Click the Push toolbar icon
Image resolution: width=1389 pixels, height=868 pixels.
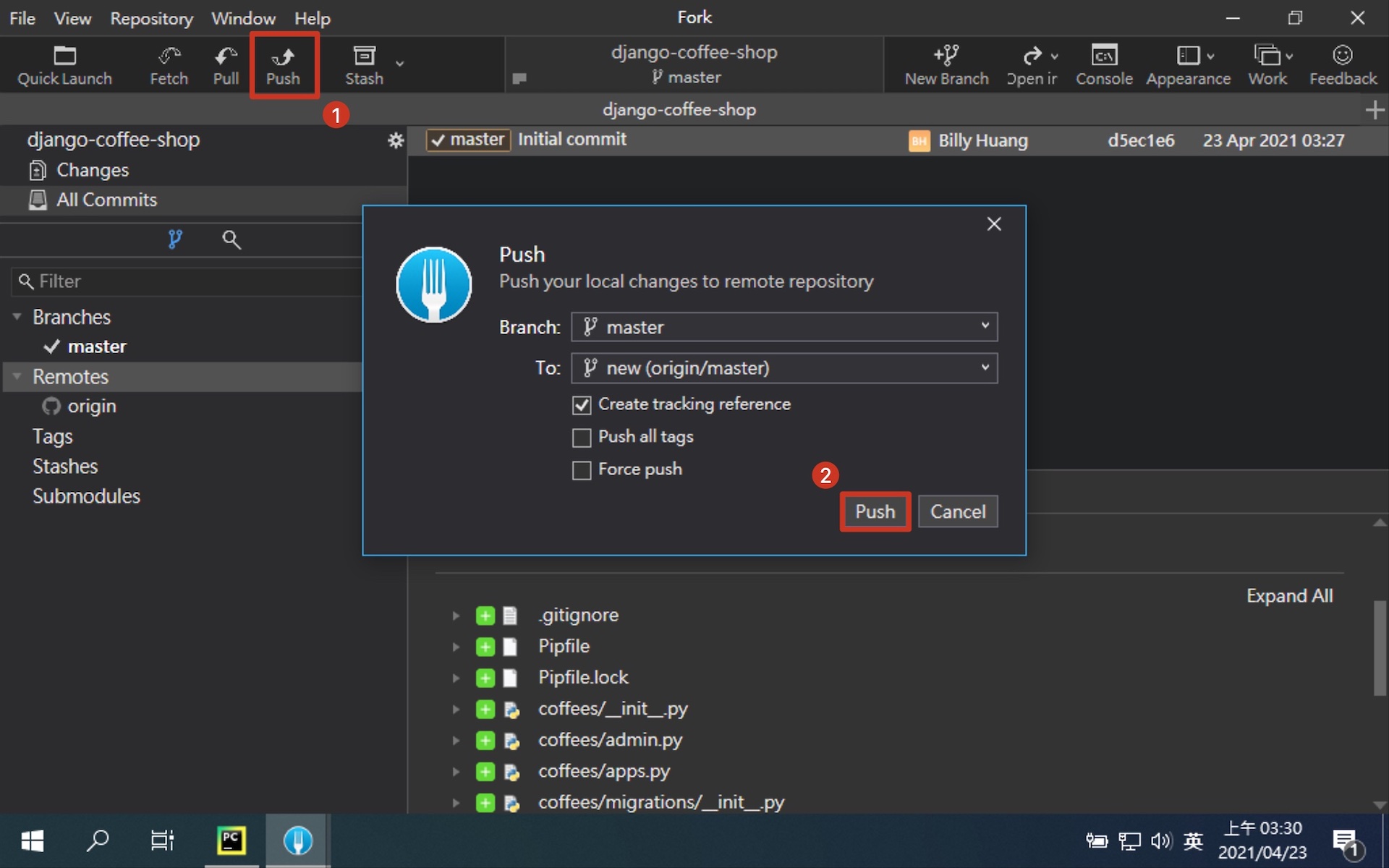283,65
